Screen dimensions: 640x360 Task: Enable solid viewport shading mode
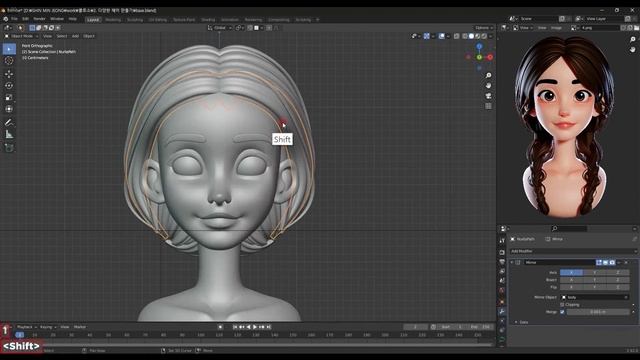[x=471, y=36]
